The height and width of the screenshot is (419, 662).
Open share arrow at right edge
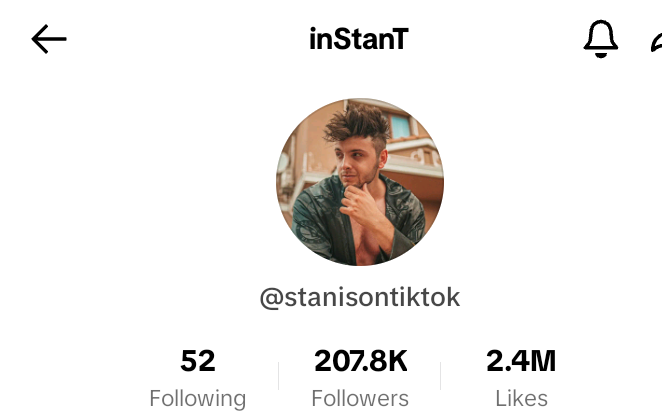coord(657,43)
